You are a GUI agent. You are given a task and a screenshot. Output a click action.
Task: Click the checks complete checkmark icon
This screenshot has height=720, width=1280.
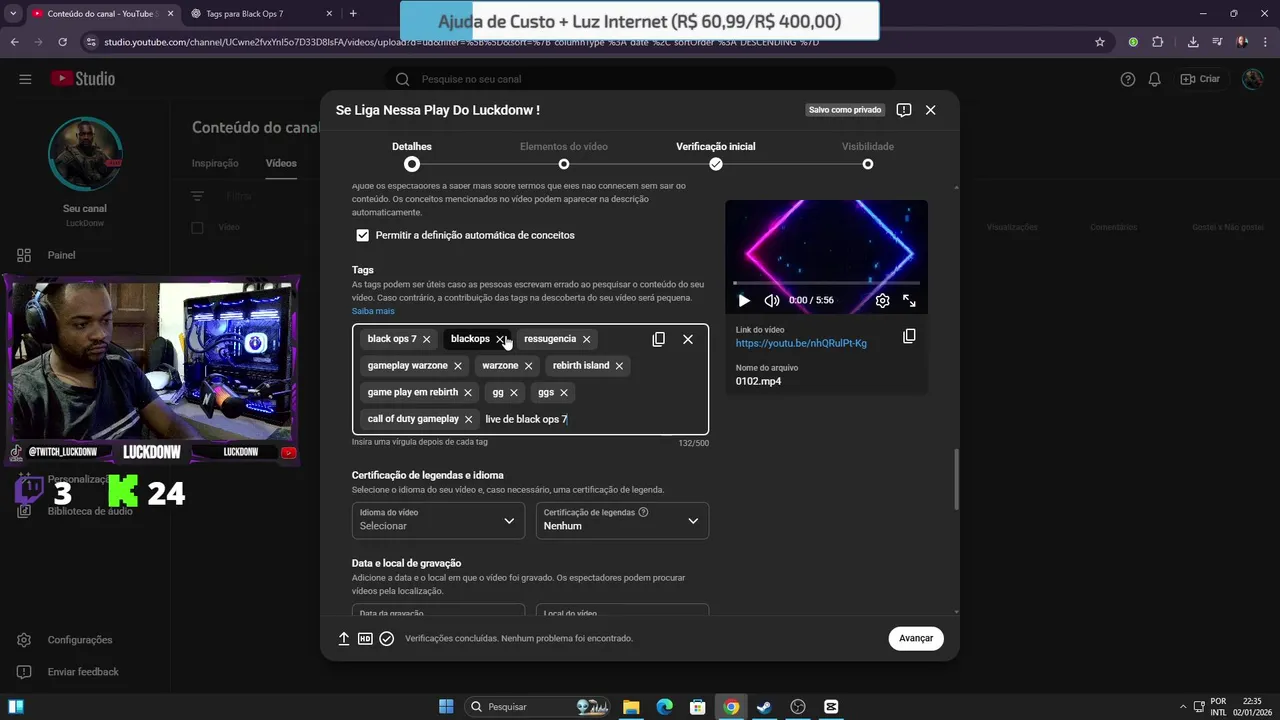387,638
